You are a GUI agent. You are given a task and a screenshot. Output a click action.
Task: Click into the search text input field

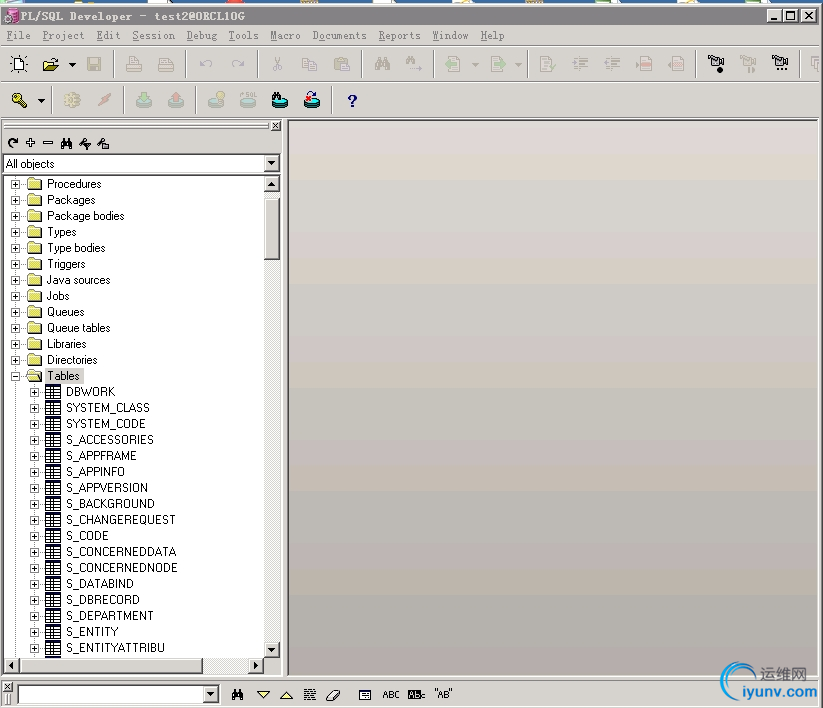(x=111, y=694)
